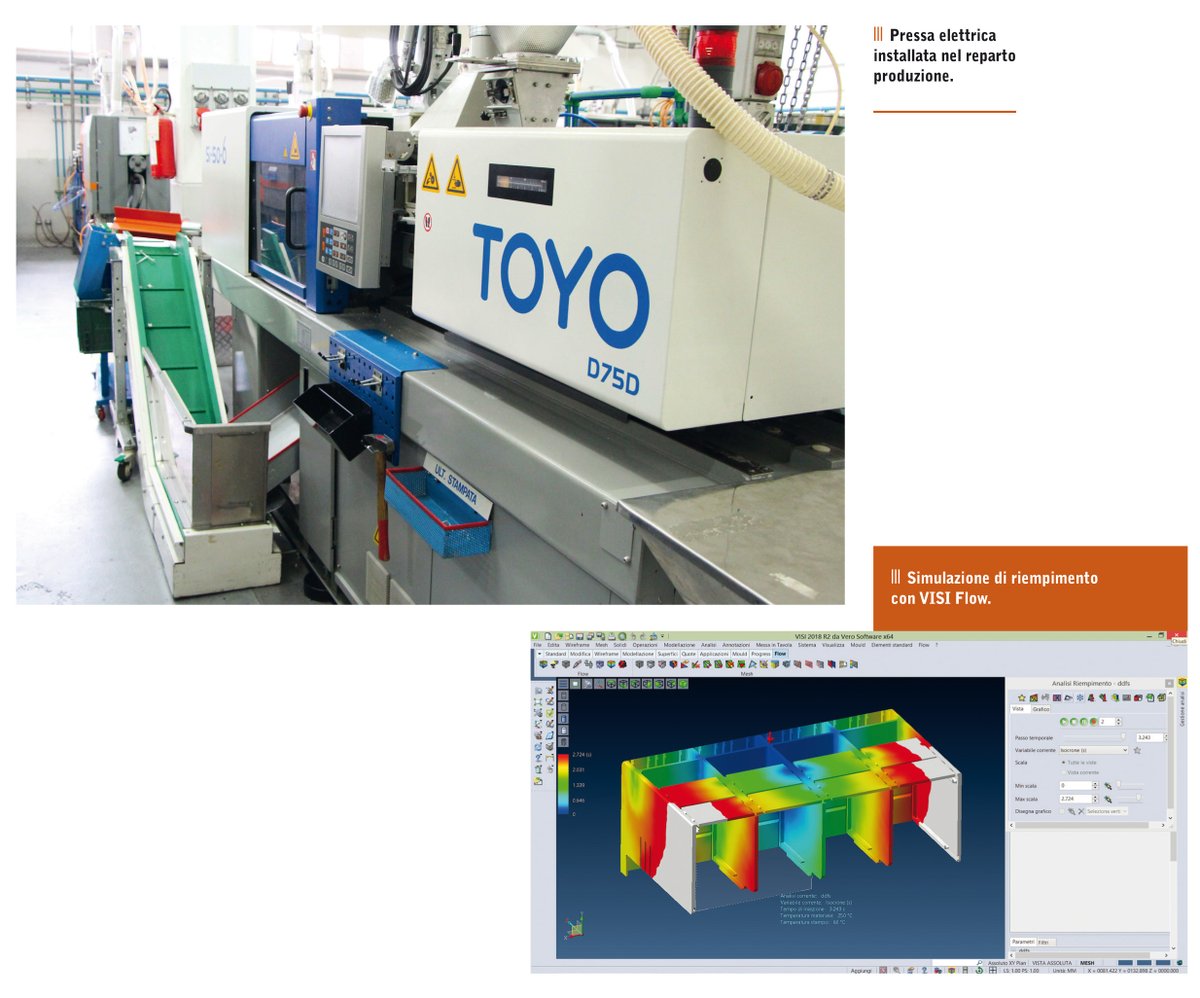Click the hamburger view menu icon in viewport
Image resolution: width=1200 pixels, height=998 pixels.
click(x=563, y=684)
